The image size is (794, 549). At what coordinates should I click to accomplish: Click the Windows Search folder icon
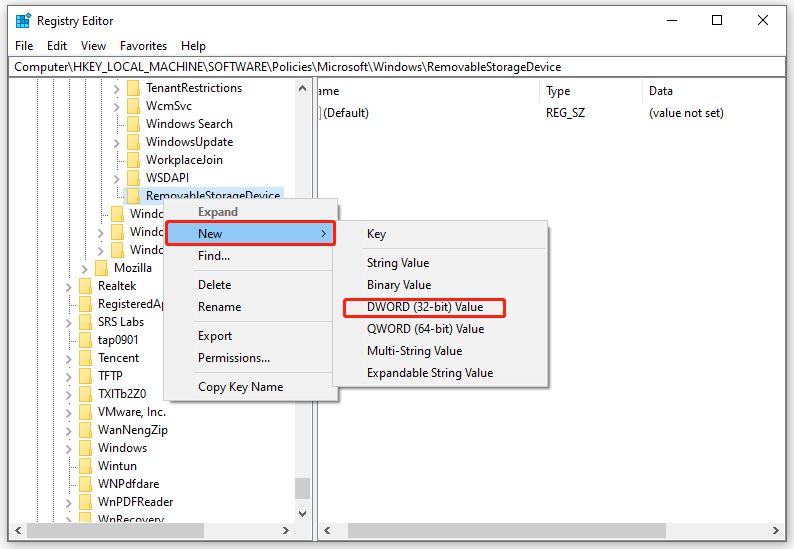click(x=134, y=124)
